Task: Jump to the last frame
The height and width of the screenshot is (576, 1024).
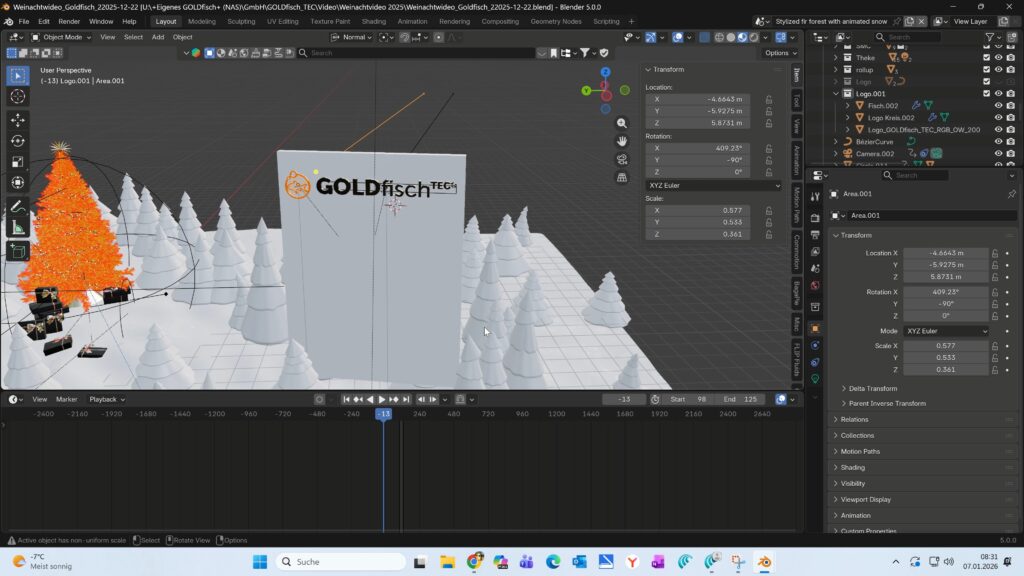Action: [406, 399]
